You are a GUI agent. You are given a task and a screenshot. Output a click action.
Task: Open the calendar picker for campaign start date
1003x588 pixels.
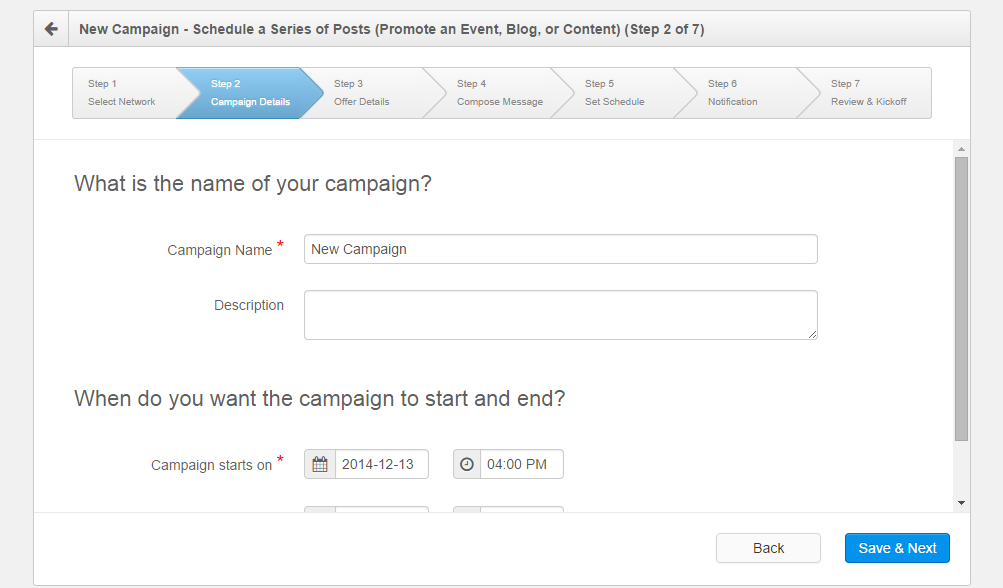tap(318, 464)
